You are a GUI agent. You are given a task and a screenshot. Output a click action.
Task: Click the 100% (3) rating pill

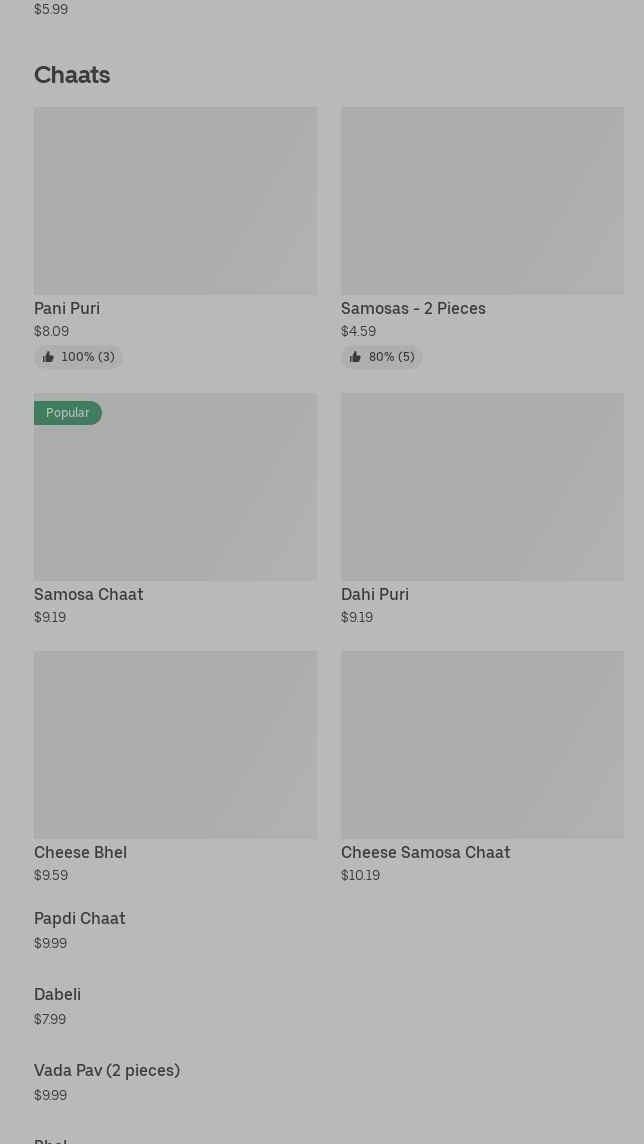78,357
